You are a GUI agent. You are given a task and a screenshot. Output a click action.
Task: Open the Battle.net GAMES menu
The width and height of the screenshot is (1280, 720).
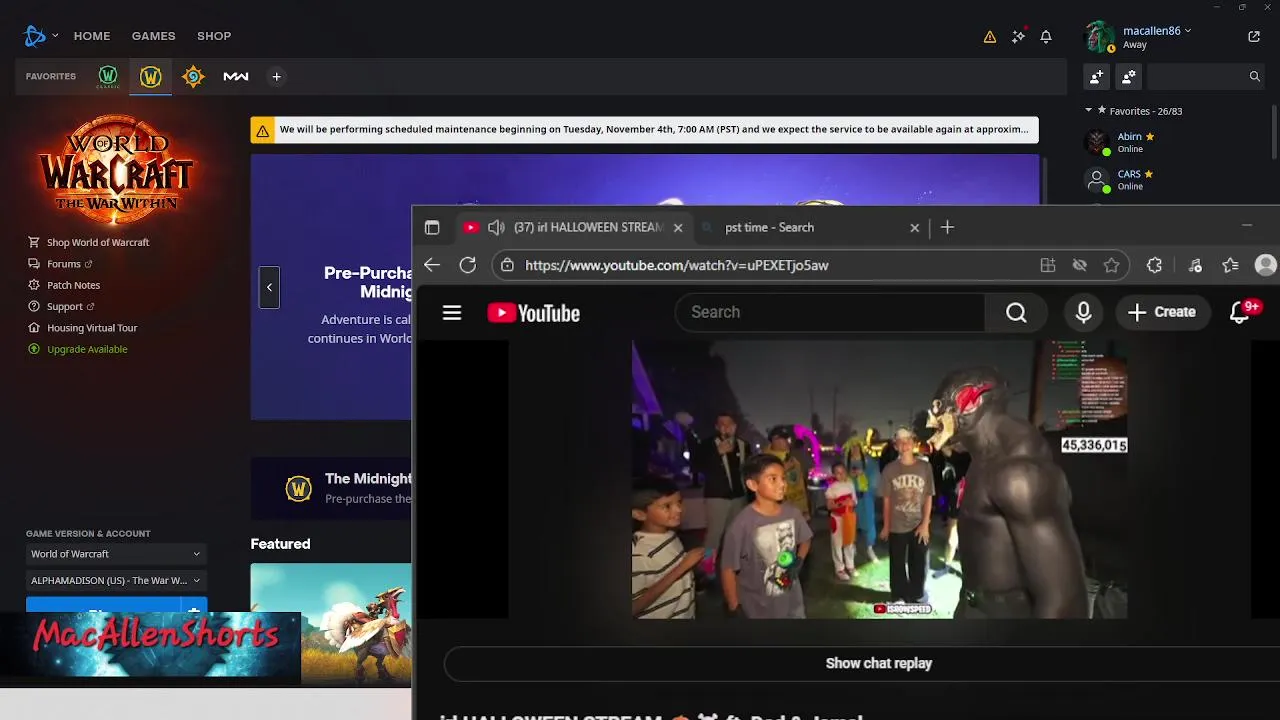(154, 36)
